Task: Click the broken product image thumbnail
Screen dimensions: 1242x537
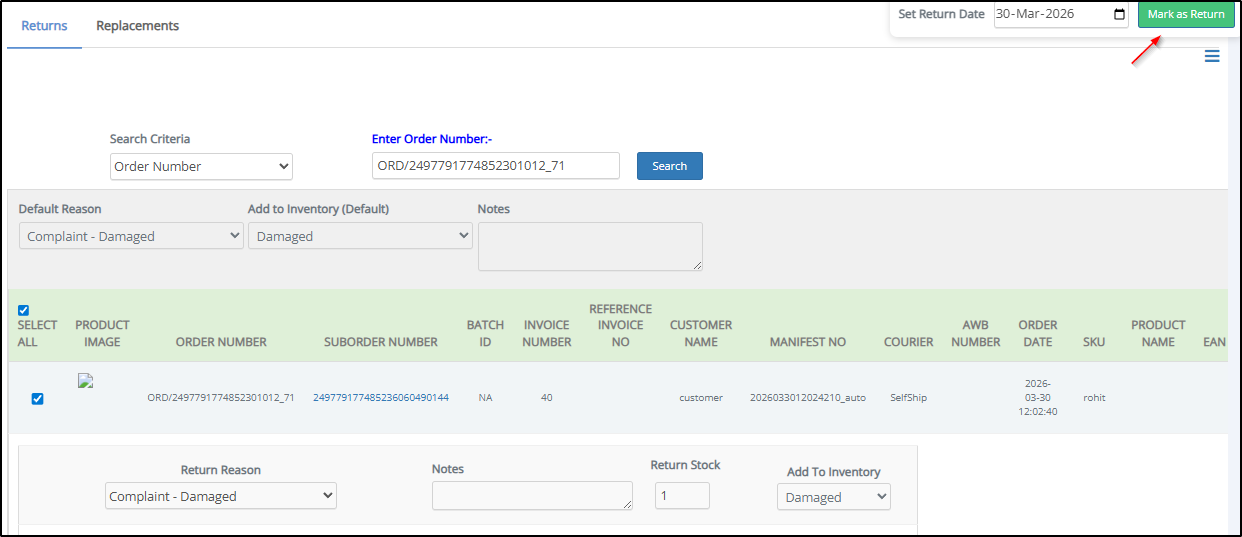Action: coord(85,381)
